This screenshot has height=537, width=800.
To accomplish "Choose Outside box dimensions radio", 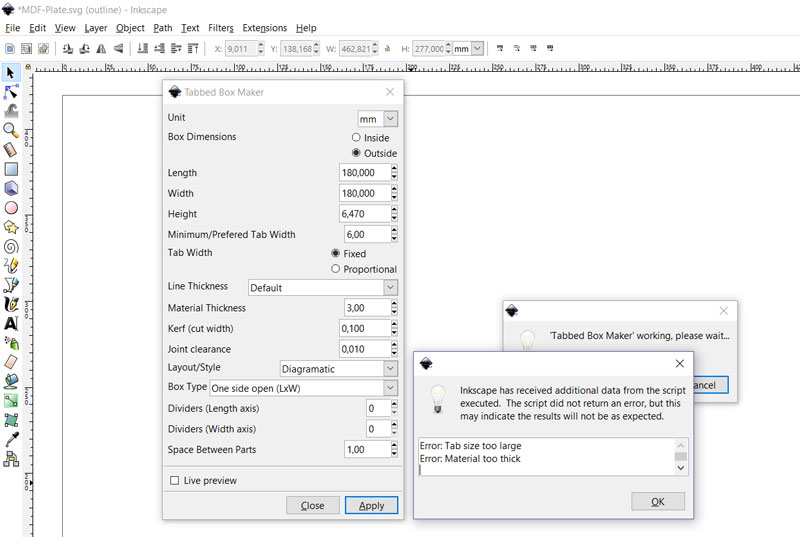I will click(x=356, y=152).
